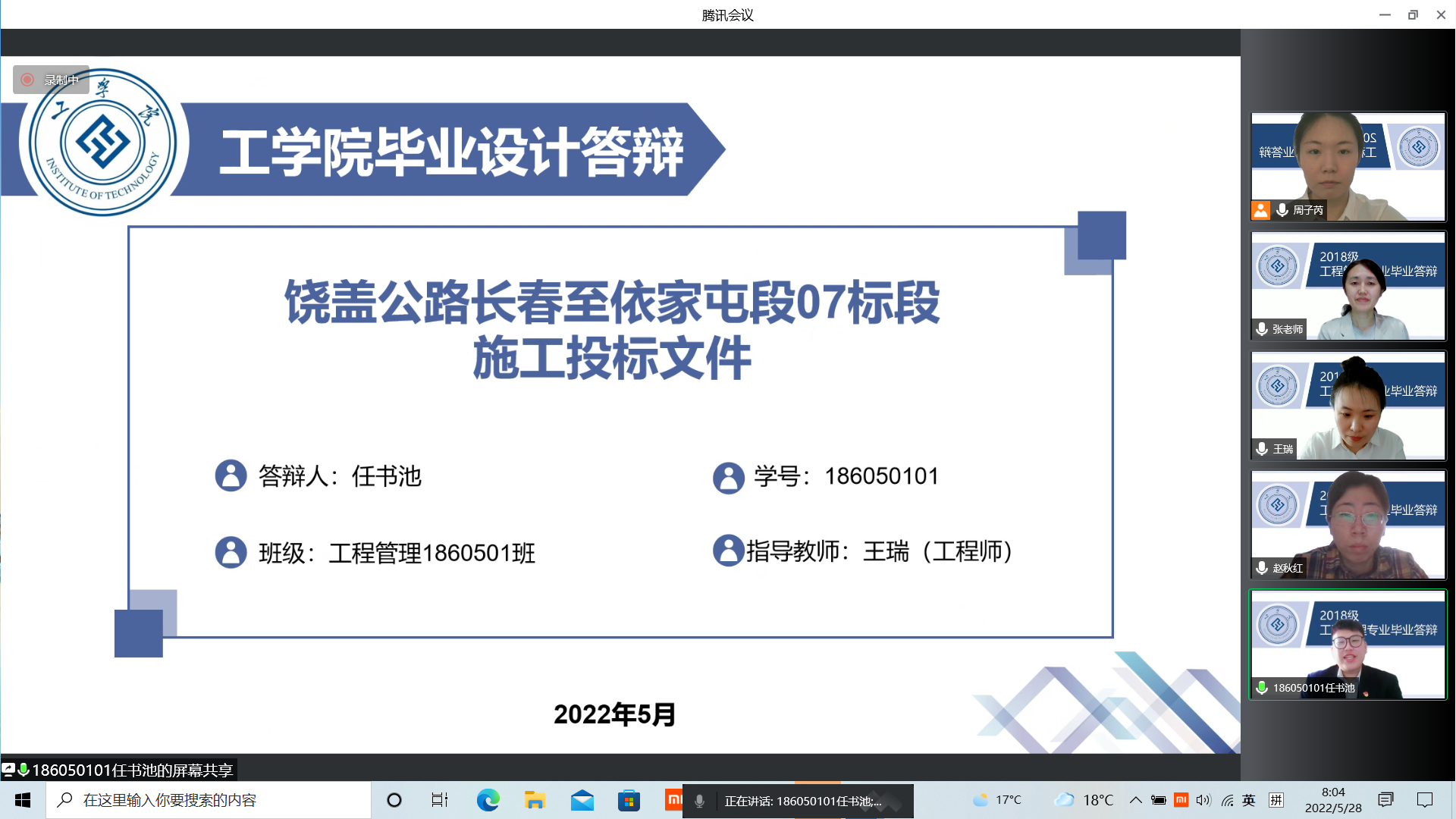Viewport: 1456px width, 819px height.
Task: Click 张老师's microphone status icon
Action: 1262,329
